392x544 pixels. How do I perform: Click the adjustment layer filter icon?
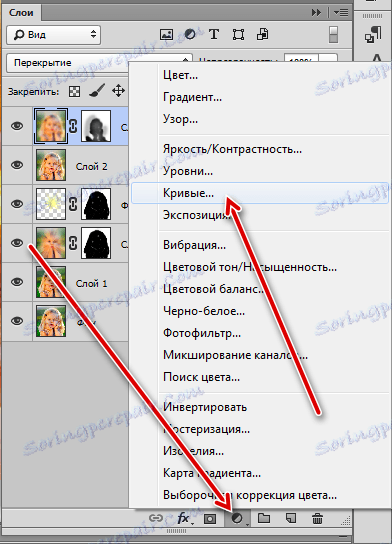pyautogui.click(x=190, y=34)
